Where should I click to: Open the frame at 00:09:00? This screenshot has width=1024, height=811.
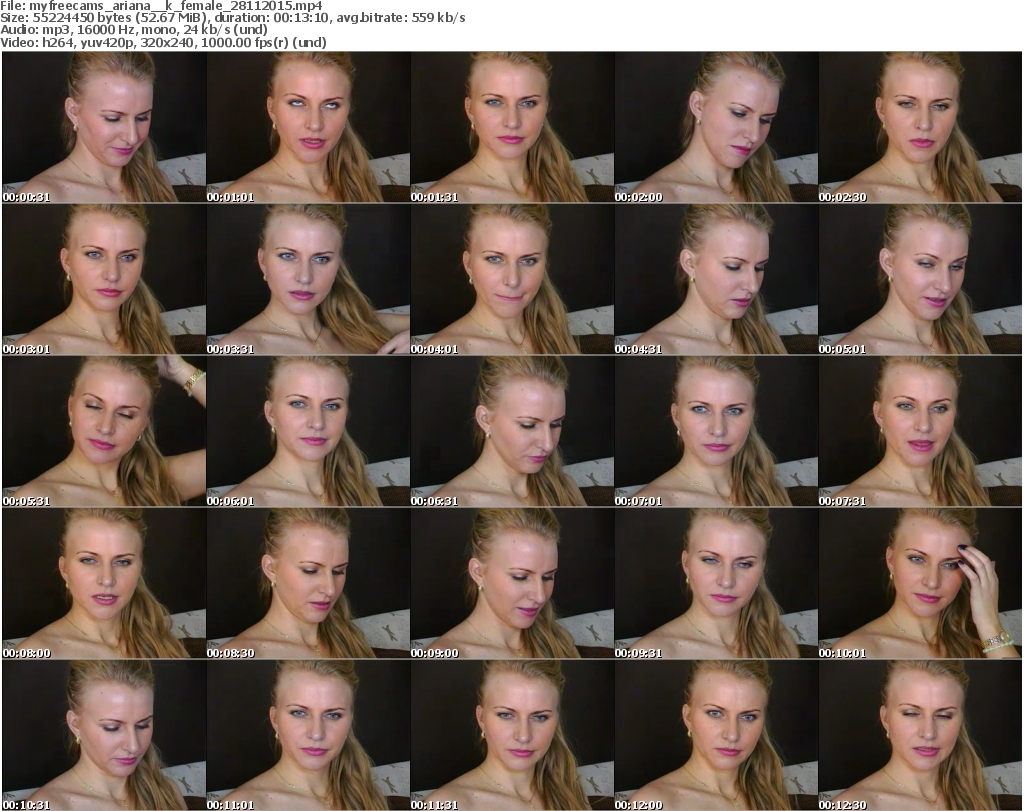(512, 584)
